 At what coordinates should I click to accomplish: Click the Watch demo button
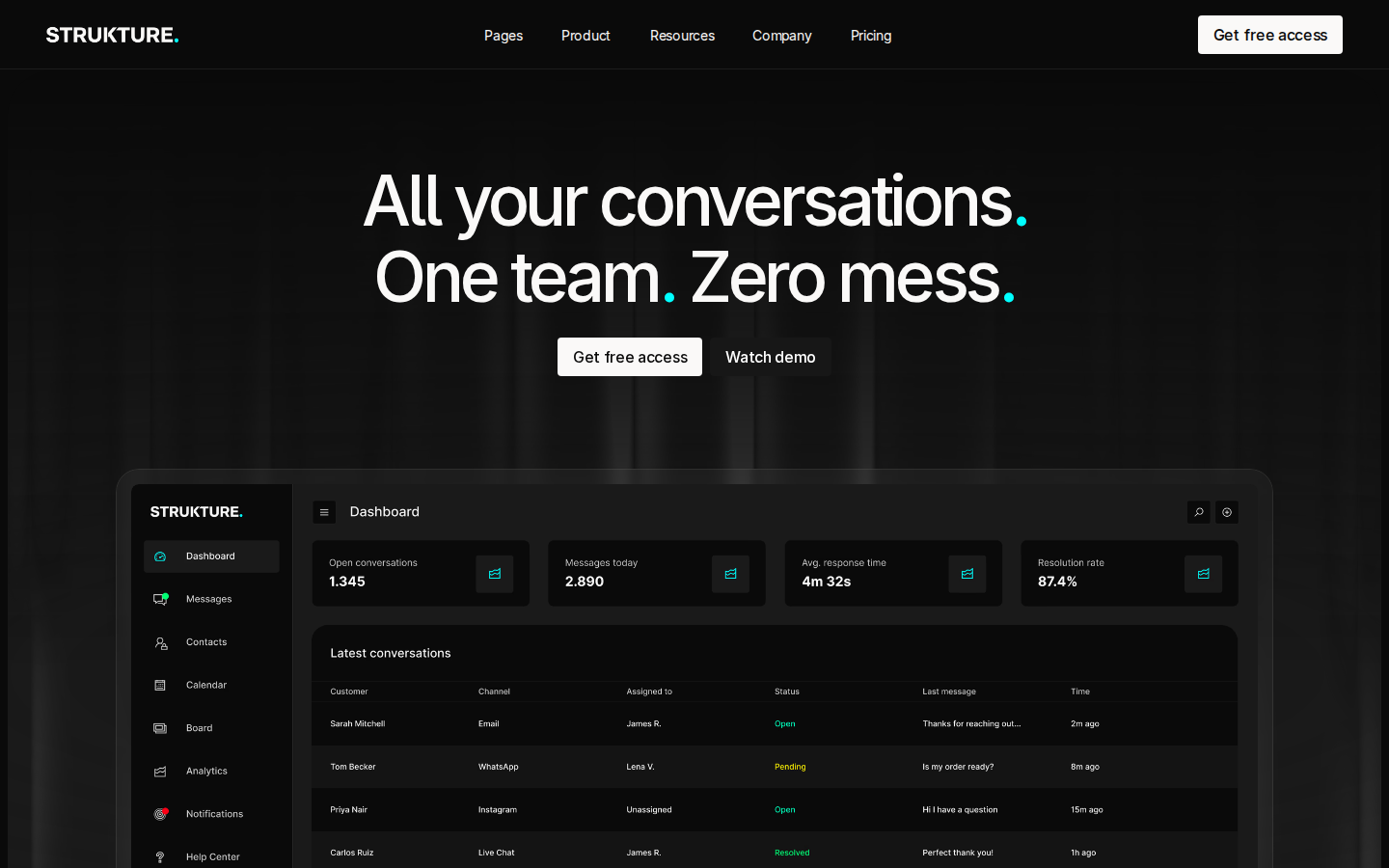(771, 357)
